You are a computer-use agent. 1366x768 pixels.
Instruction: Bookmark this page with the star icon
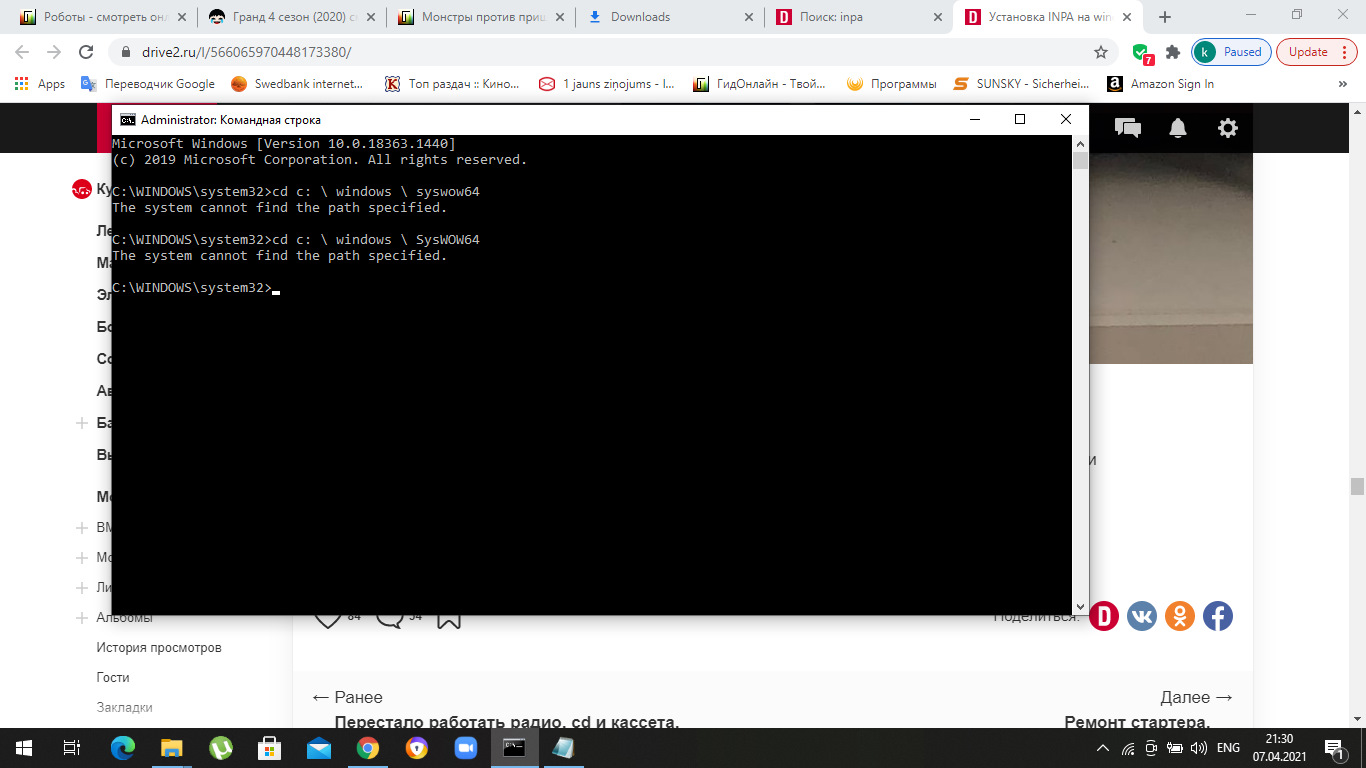click(1101, 52)
